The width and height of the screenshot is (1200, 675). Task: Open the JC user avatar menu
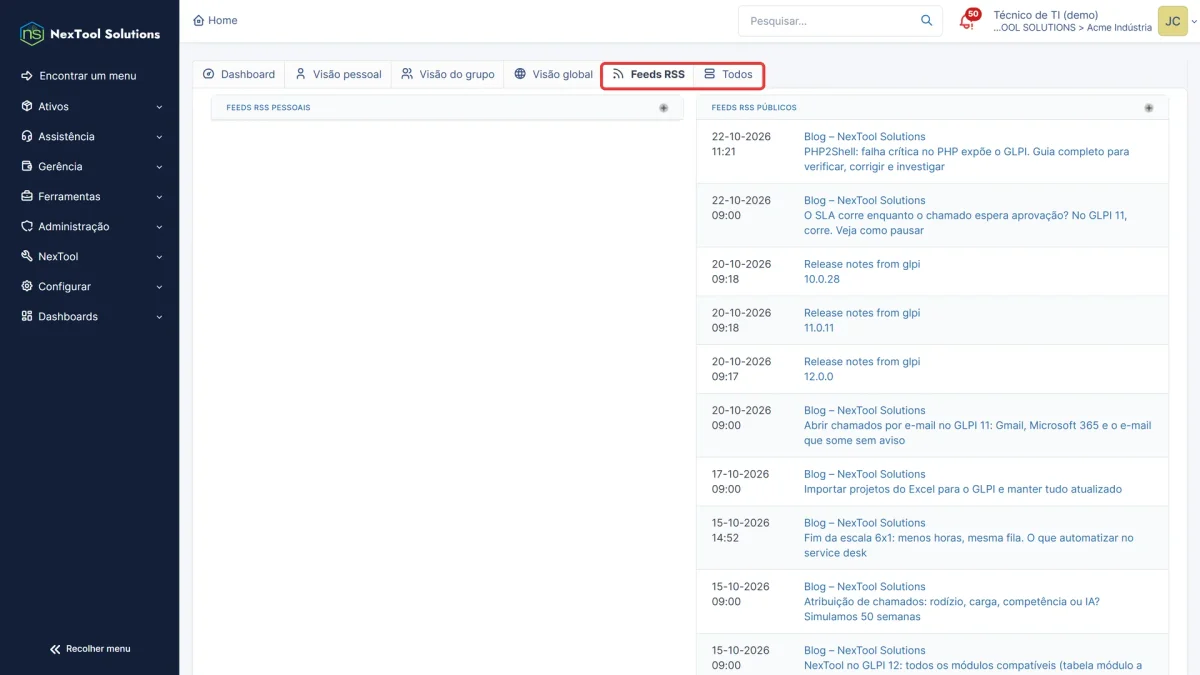(1173, 21)
